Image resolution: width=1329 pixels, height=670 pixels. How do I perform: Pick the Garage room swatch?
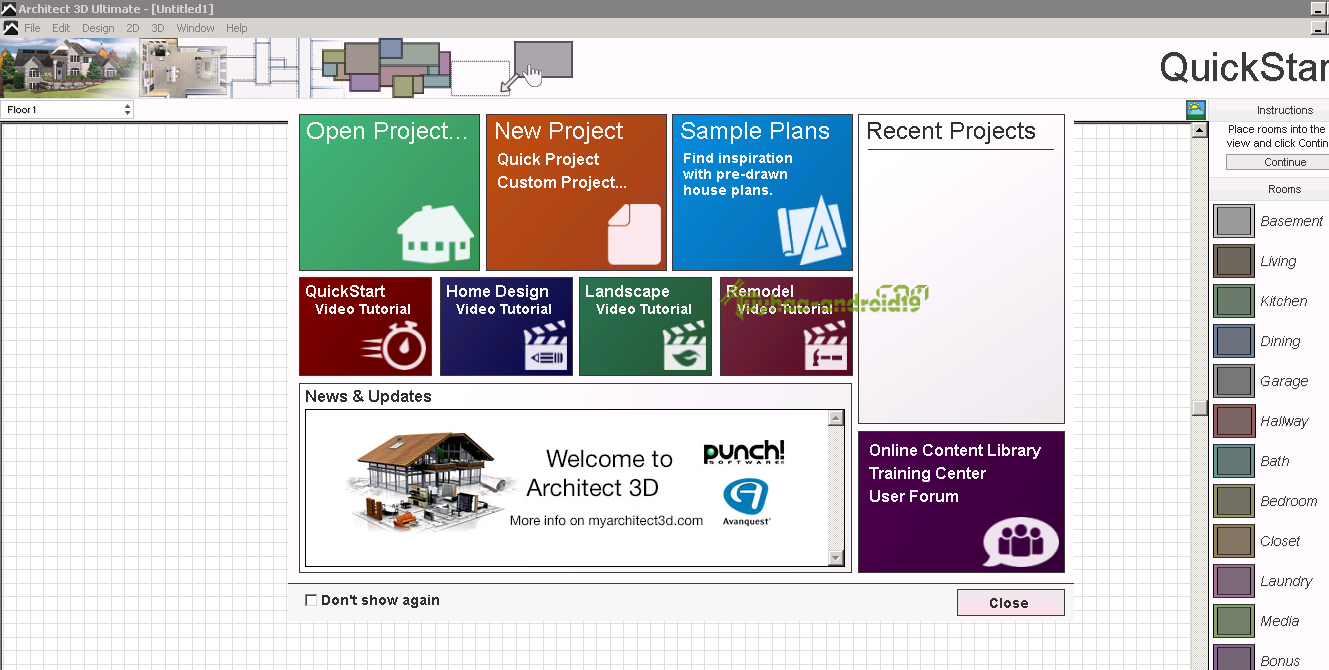tap(1234, 381)
